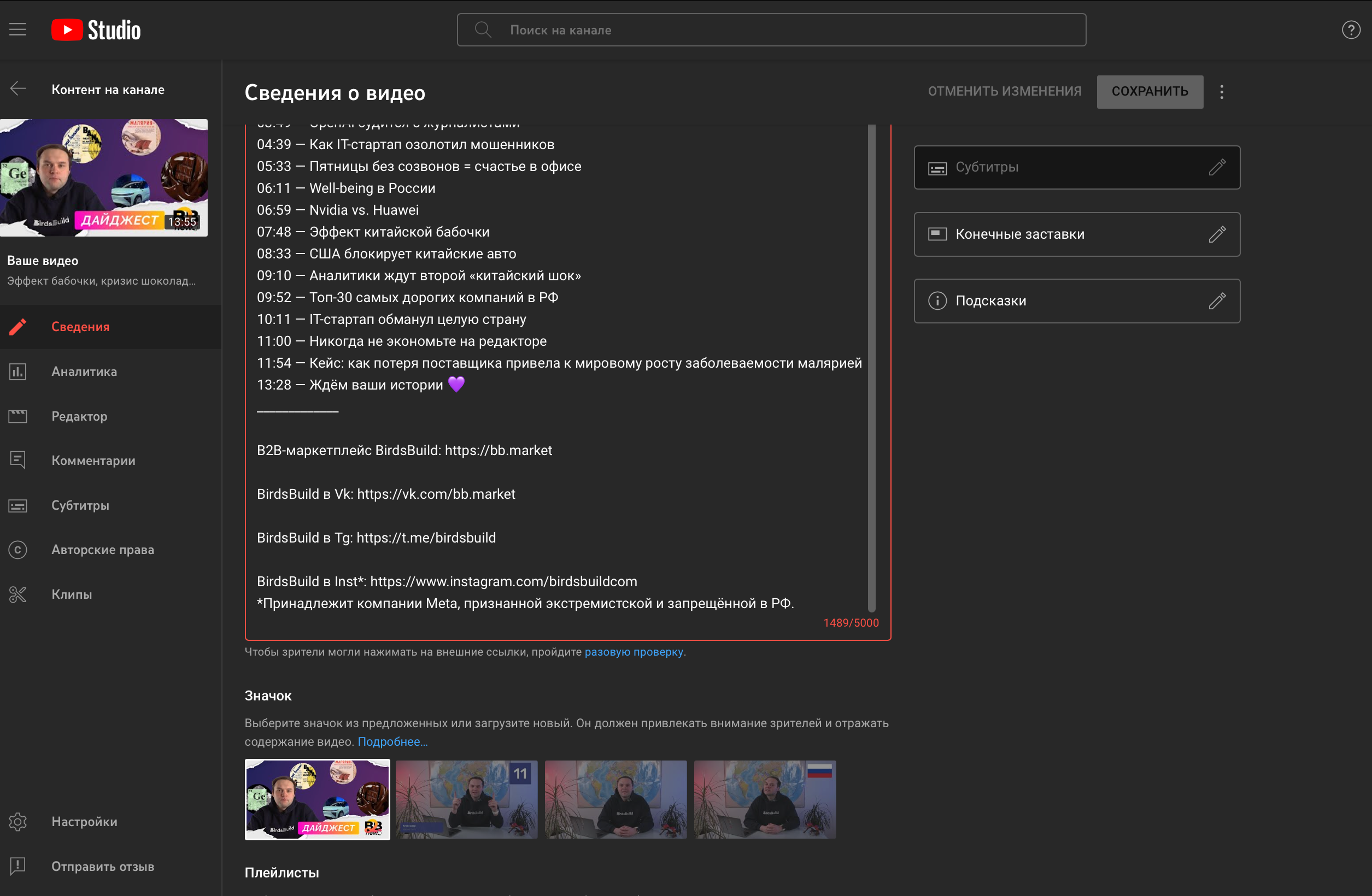
Task: Go back using the channel content arrow
Action: (x=18, y=89)
